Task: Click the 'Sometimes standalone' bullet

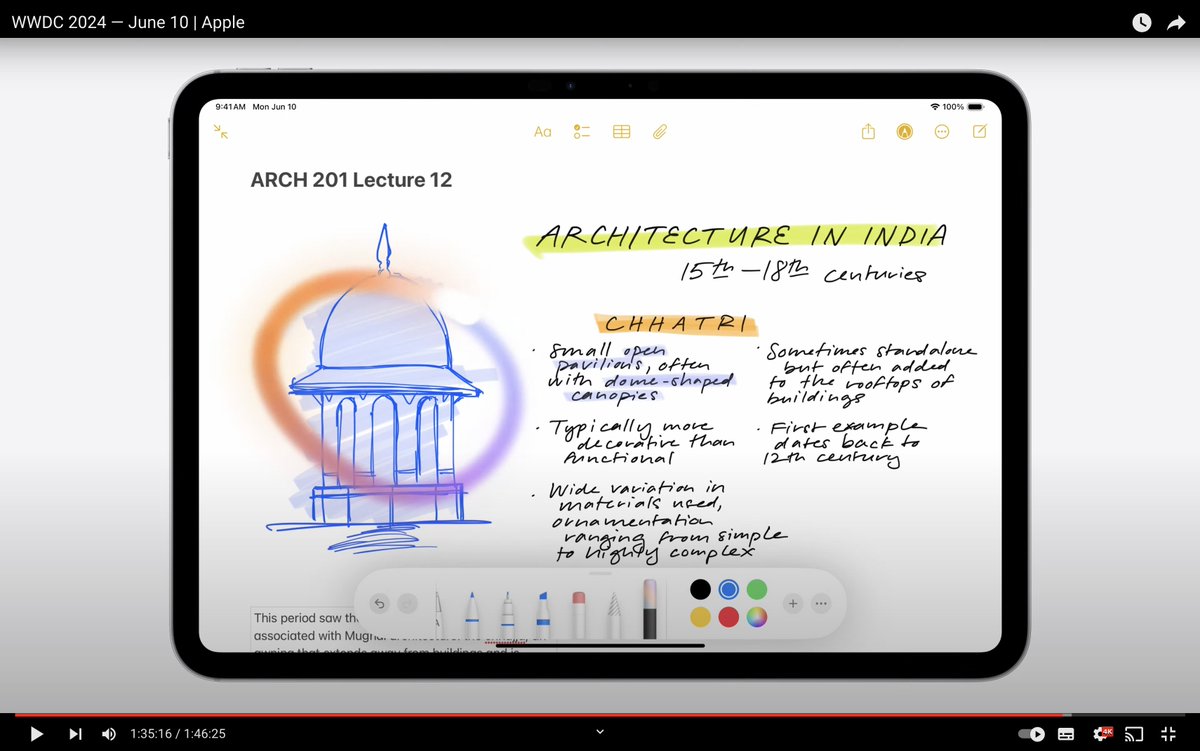Action: point(868,375)
